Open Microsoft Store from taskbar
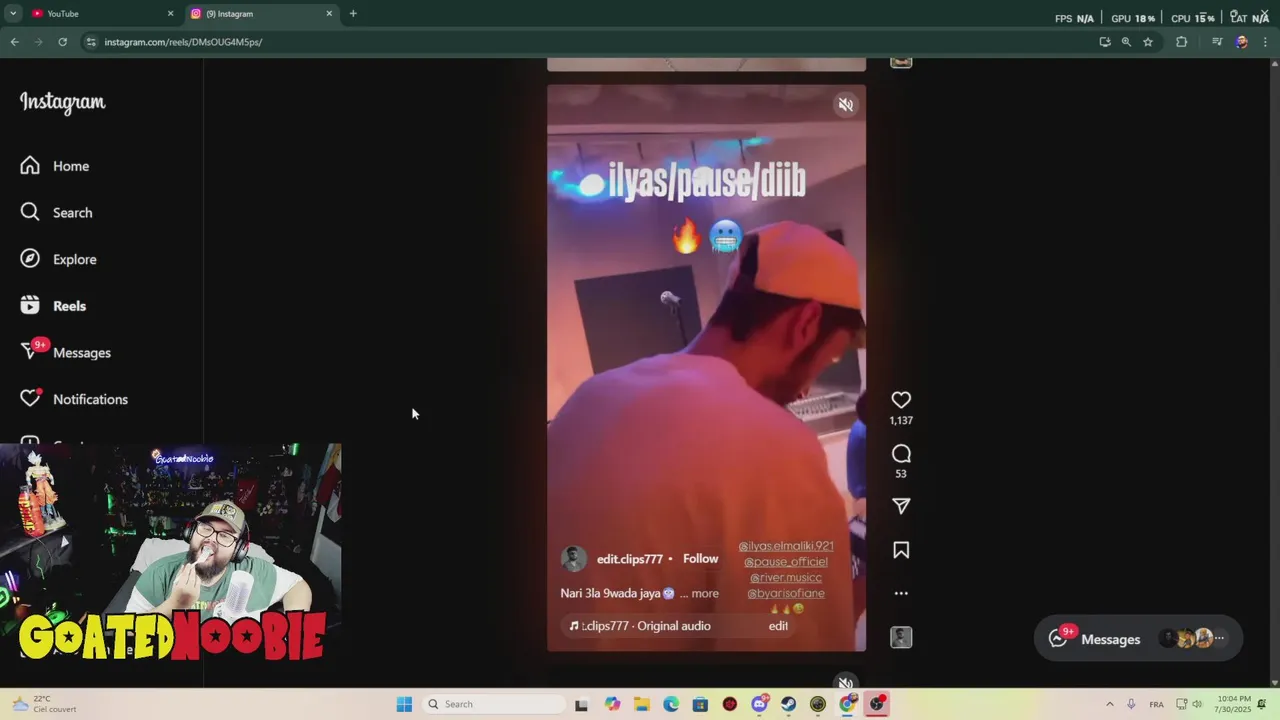The width and height of the screenshot is (1280, 720). coord(700,704)
